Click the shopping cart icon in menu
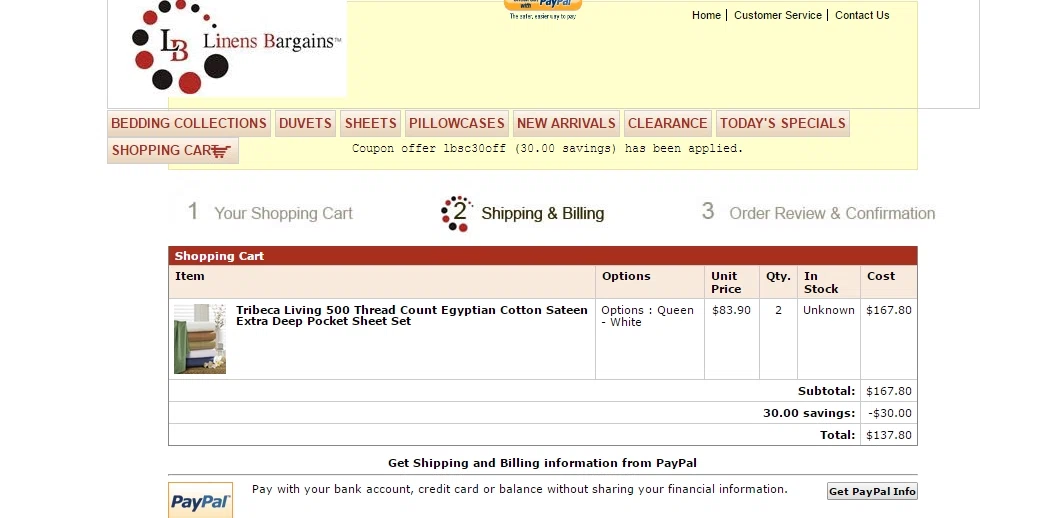 point(221,151)
